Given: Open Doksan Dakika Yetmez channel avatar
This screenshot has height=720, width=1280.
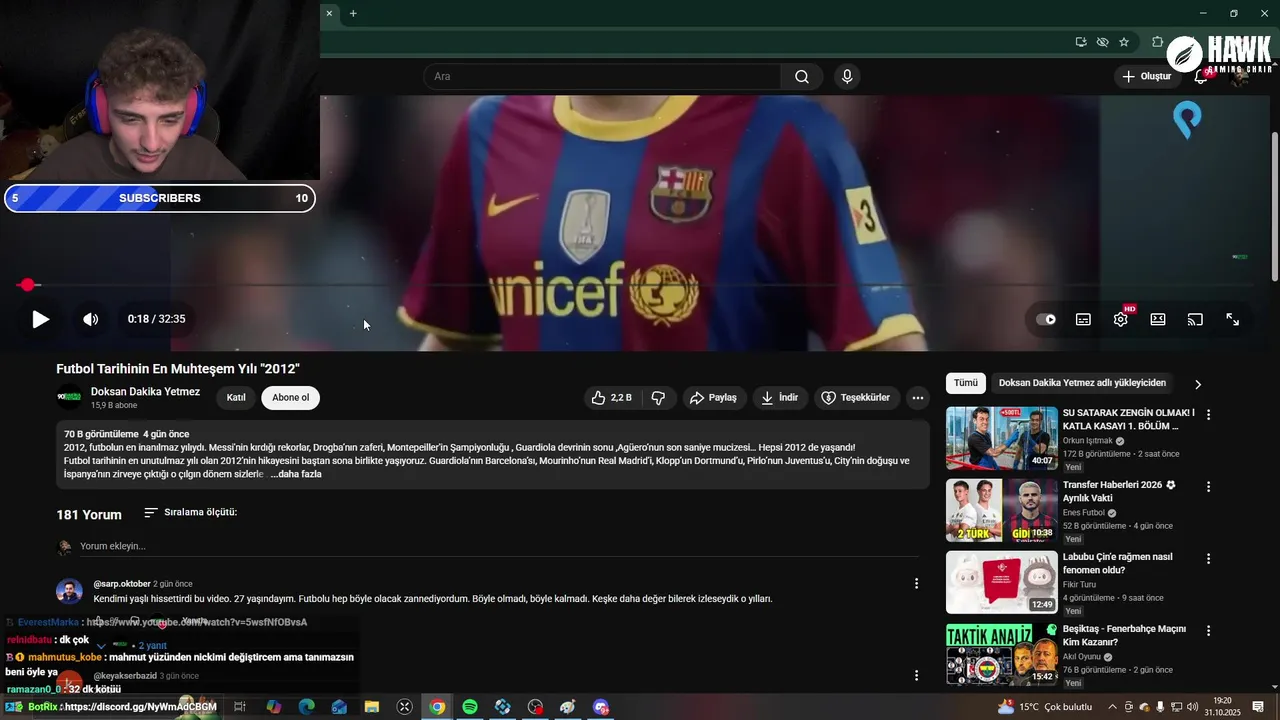Looking at the screenshot, I should click(x=69, y=397).
